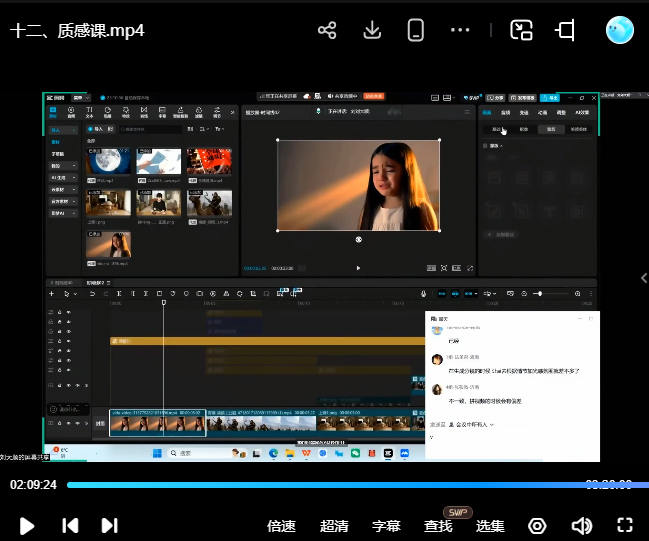Open the 字幕 subtitles menu
This screenshot has width=649, height=541.
coord(386,526)
